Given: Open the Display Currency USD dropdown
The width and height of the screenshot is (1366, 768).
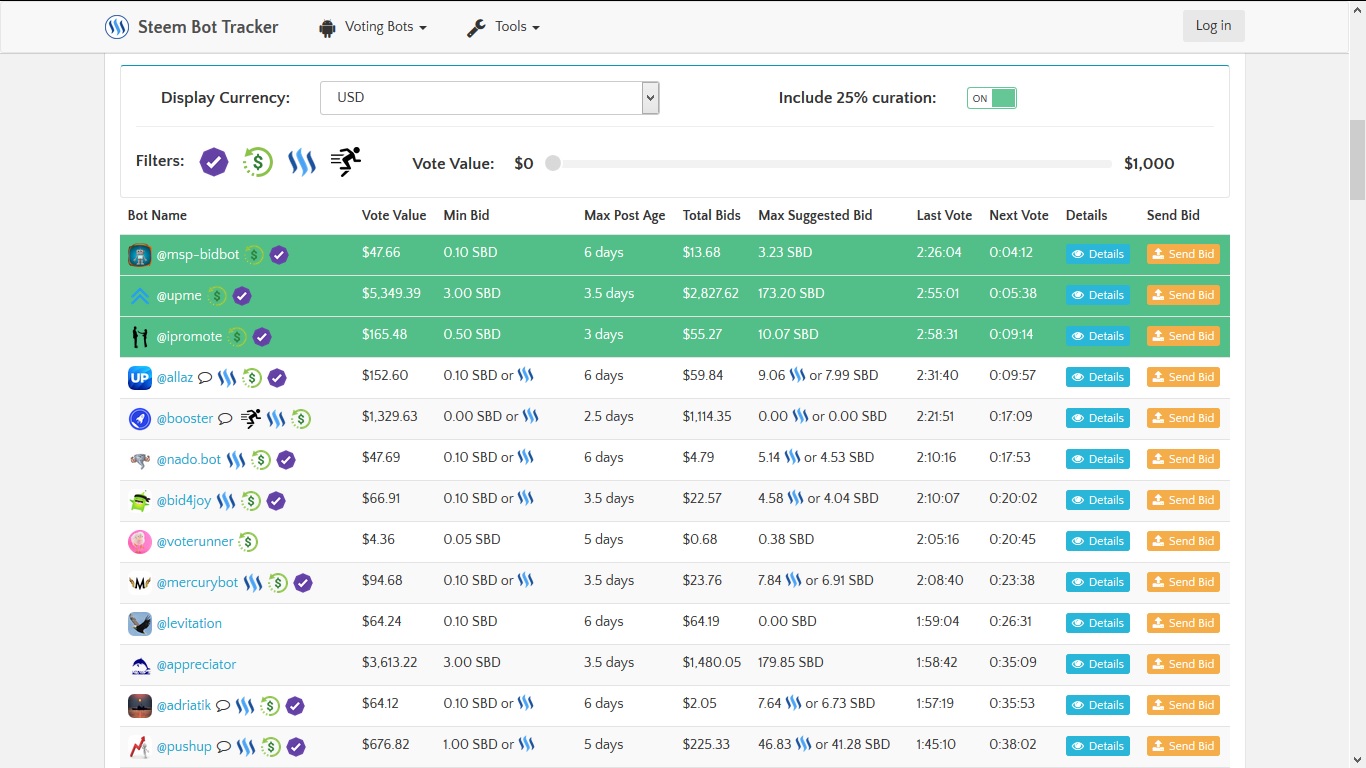Looking at the screenshot, I should (x=490, y=98).
